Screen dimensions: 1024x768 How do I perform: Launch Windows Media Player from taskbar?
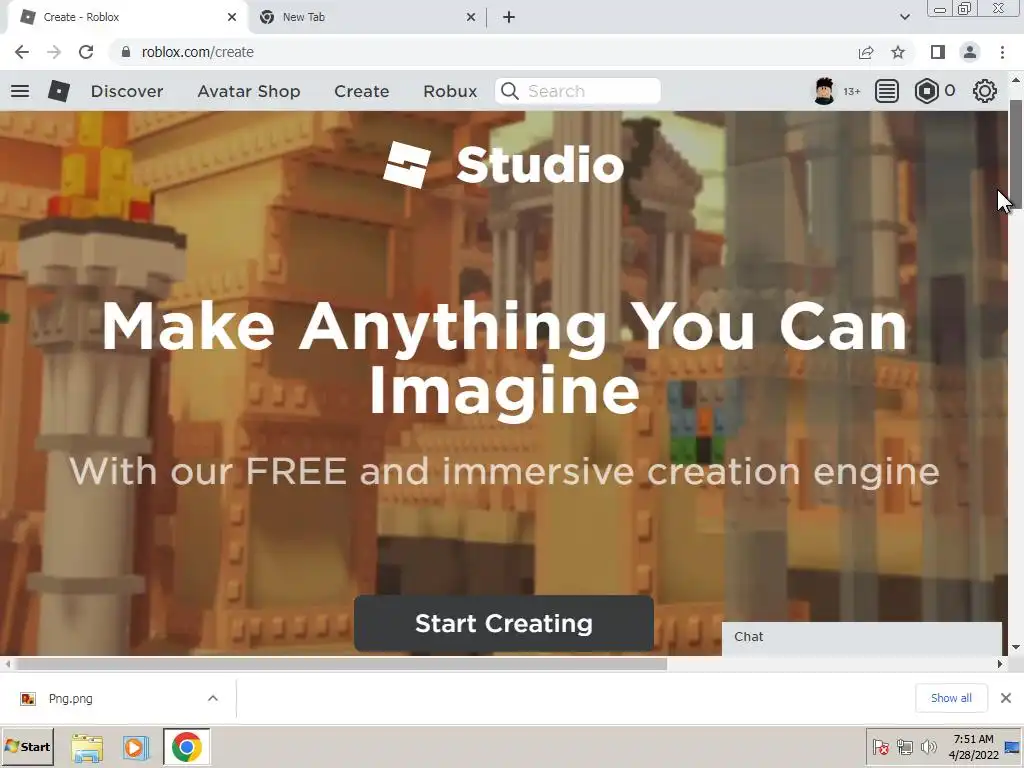pyautogui.click(x=136, y=747)
